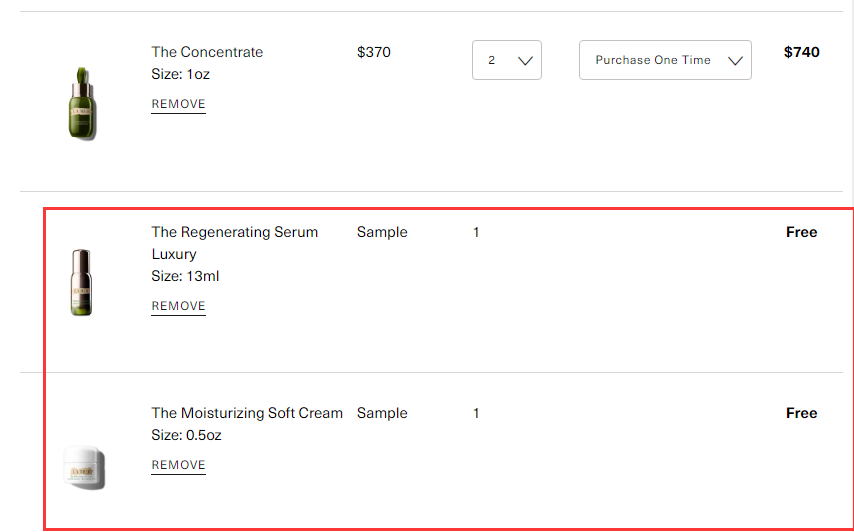The height and width of the screenshot is (532, 854).
Task: Click the Size: 1oz text under The Concentrate
Action: coord(180,74)
